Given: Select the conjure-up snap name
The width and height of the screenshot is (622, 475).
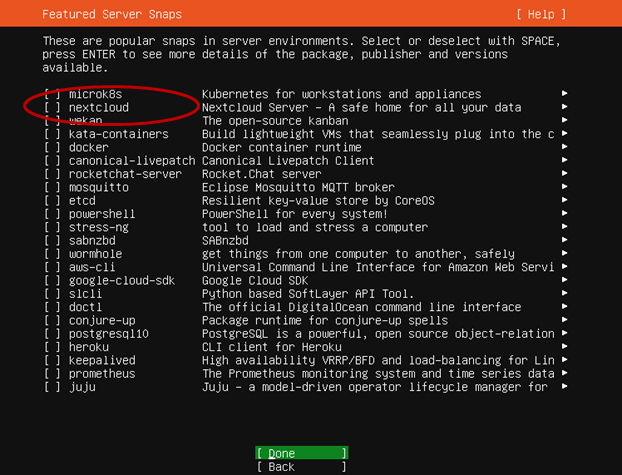Looking at the screenshot, I should [x=102, y=321].
